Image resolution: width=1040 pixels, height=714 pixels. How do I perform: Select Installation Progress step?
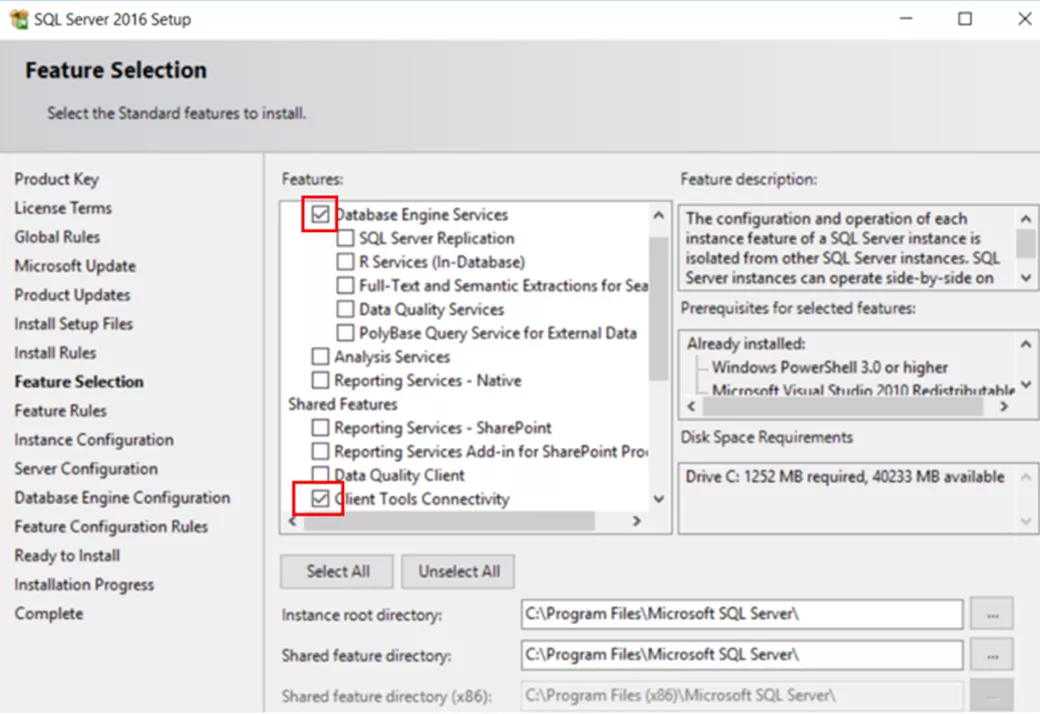point(84,585)
